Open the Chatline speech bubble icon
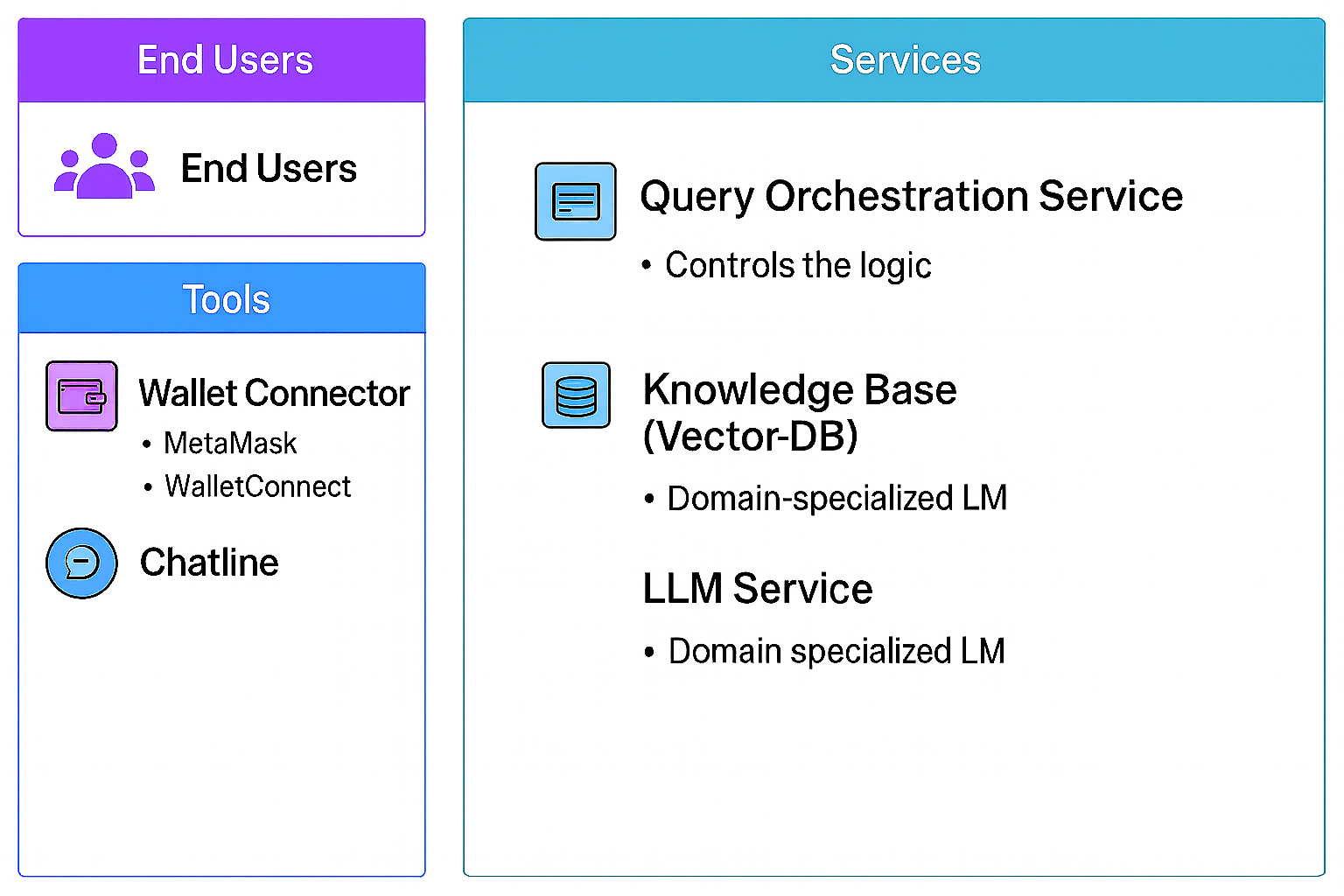The image size is (1344, 896). [81, 563]
